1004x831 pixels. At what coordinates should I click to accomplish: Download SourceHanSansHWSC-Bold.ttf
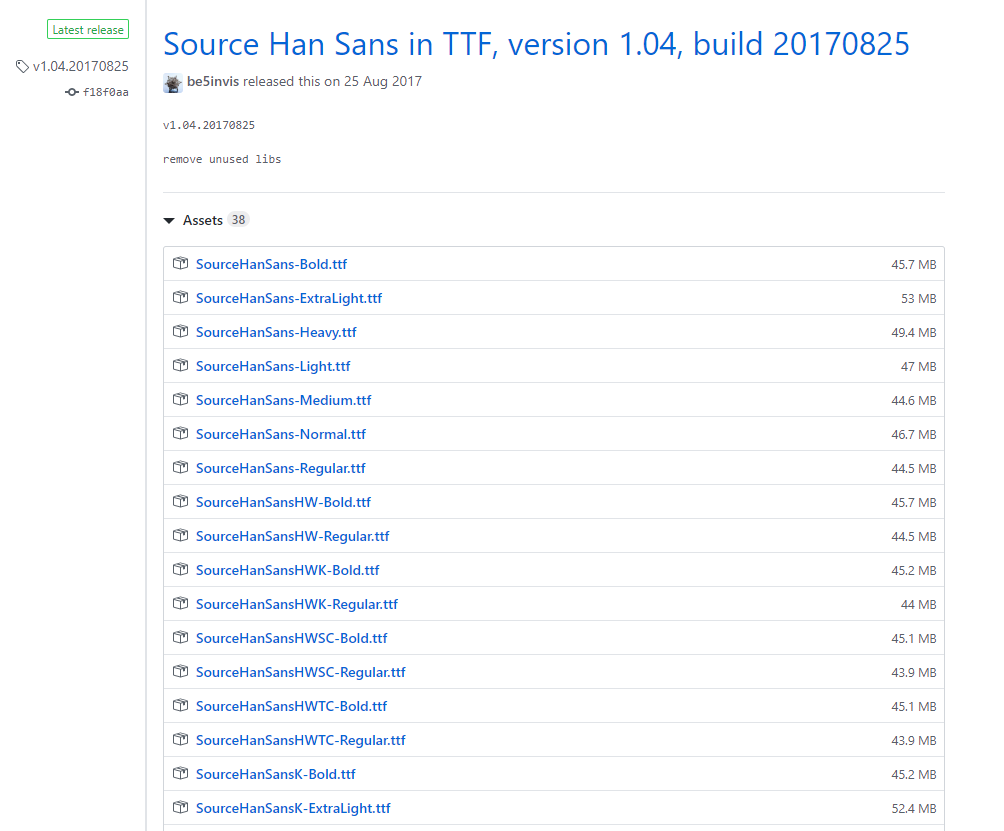pos(291,637)
